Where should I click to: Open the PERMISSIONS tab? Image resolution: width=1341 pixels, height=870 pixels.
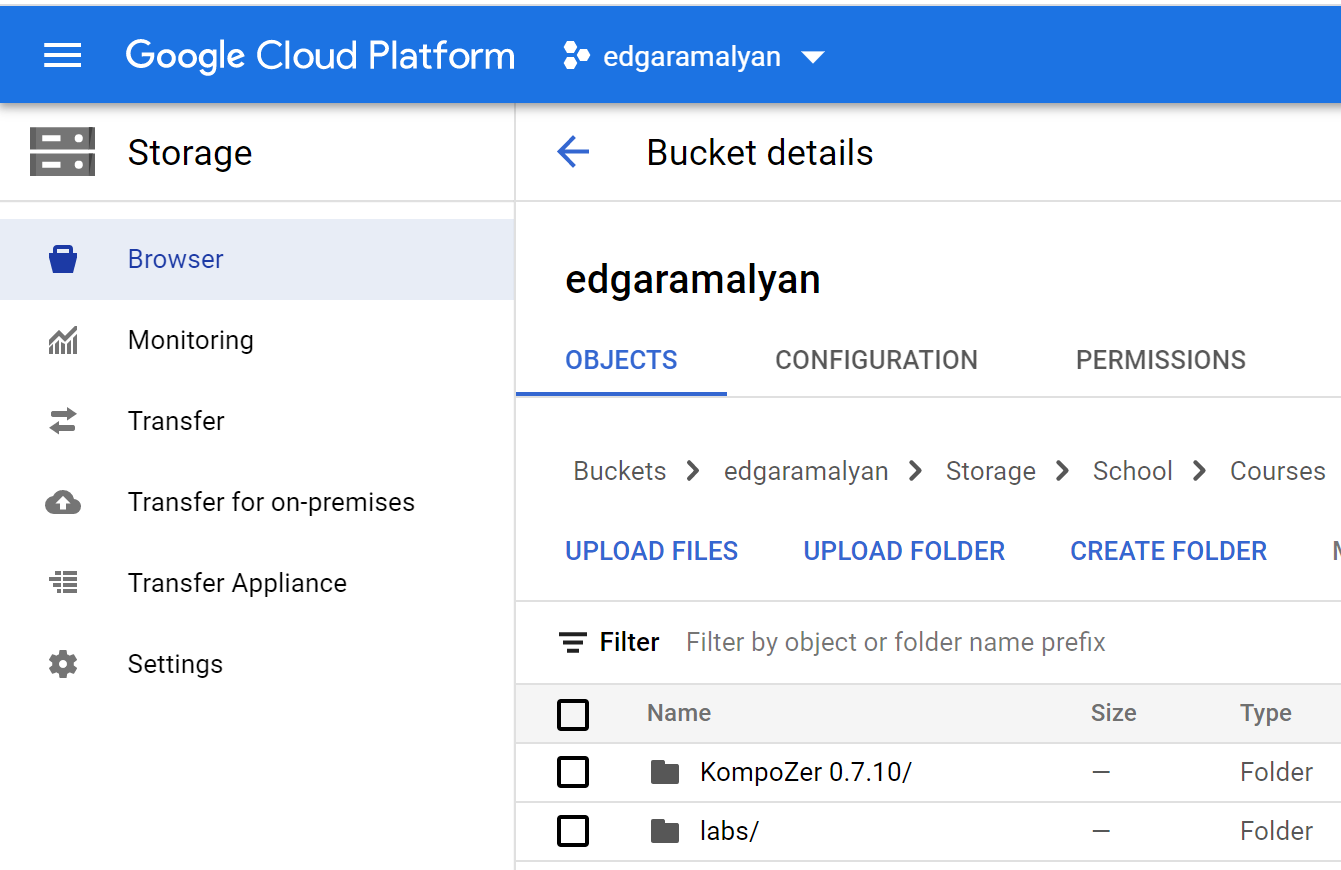coord(1160,360)
